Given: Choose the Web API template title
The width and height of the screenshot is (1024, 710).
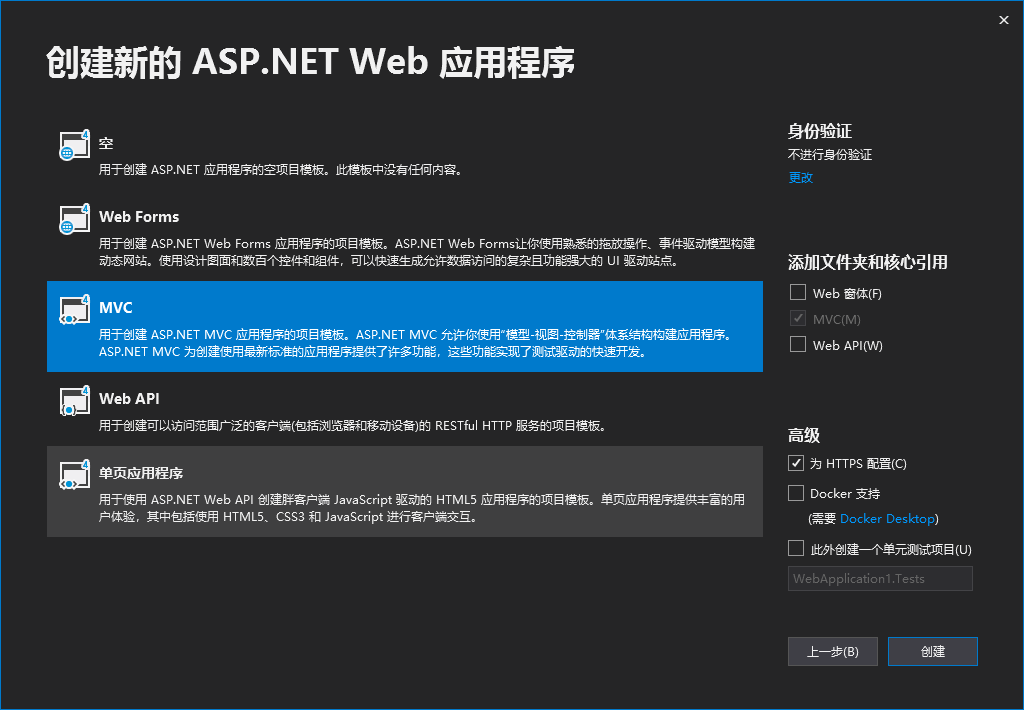Looking at the screenshot, I should point(129,398).
